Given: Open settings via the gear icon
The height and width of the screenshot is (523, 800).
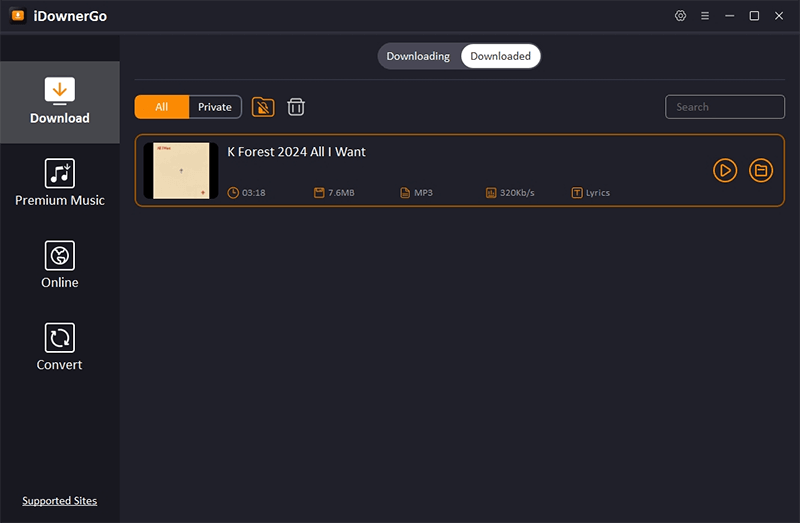Looking at the screenshot, I should coord(680,16).
